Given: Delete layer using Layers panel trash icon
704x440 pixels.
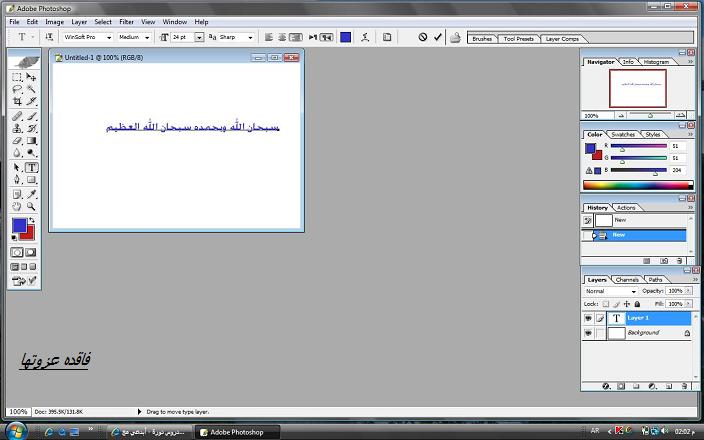Looking at the screenshot, I should 682,385.
